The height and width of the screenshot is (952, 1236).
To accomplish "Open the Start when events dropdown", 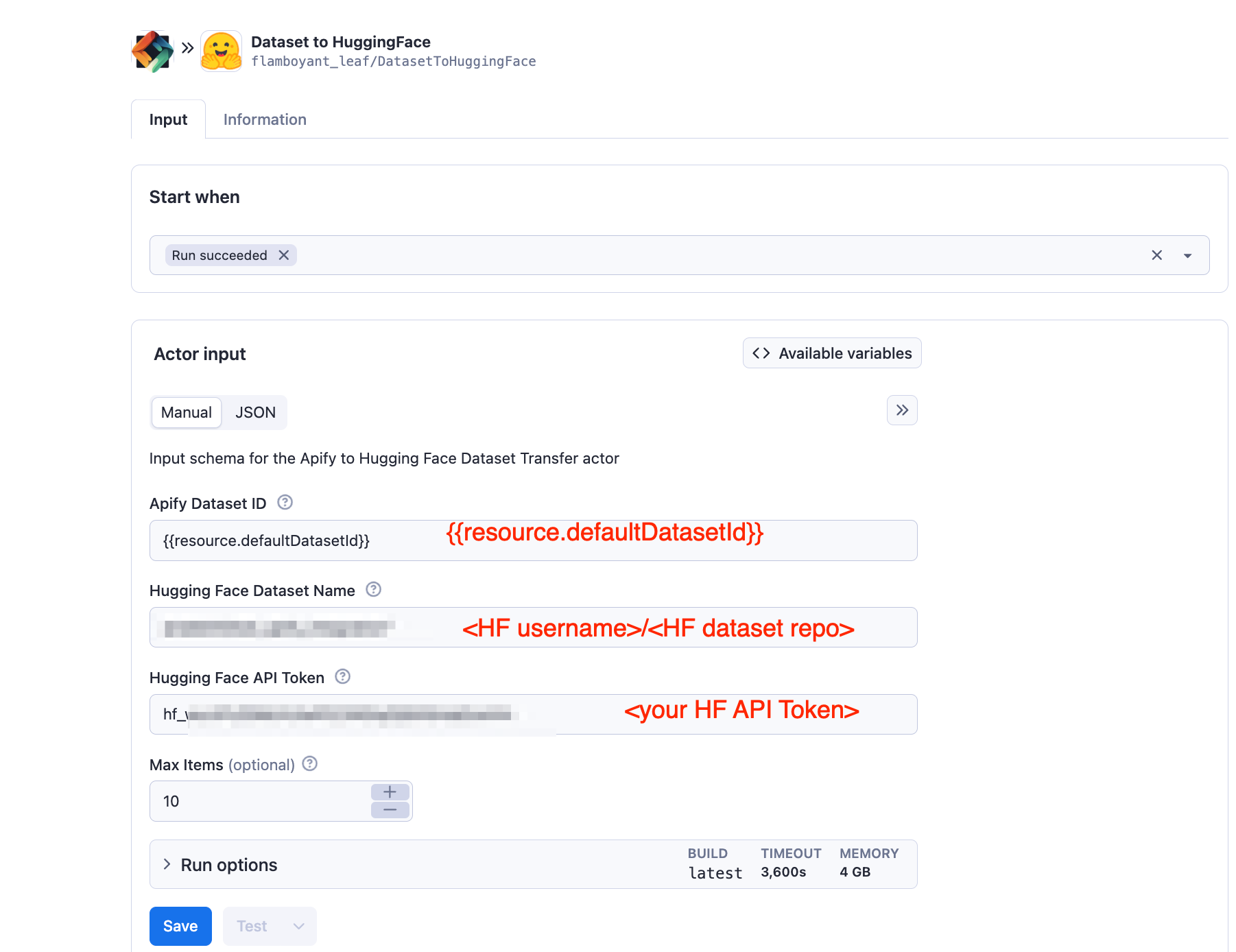I will point(1187,255).
